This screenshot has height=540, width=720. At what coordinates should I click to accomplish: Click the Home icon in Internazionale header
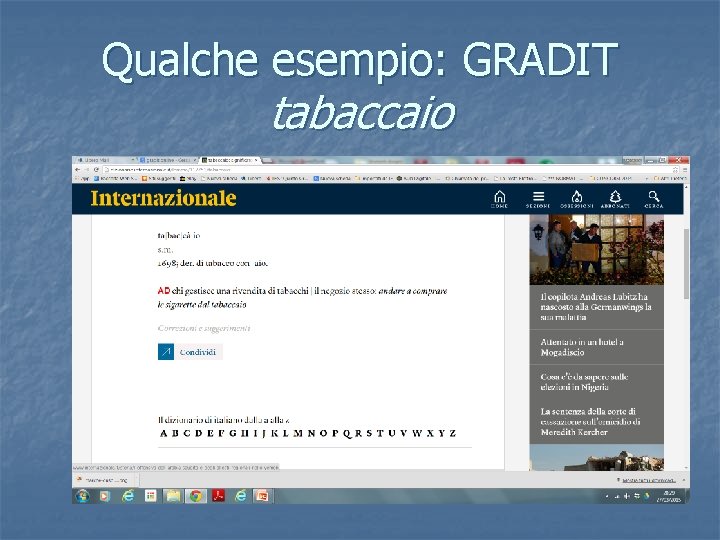tap(500, 197)
